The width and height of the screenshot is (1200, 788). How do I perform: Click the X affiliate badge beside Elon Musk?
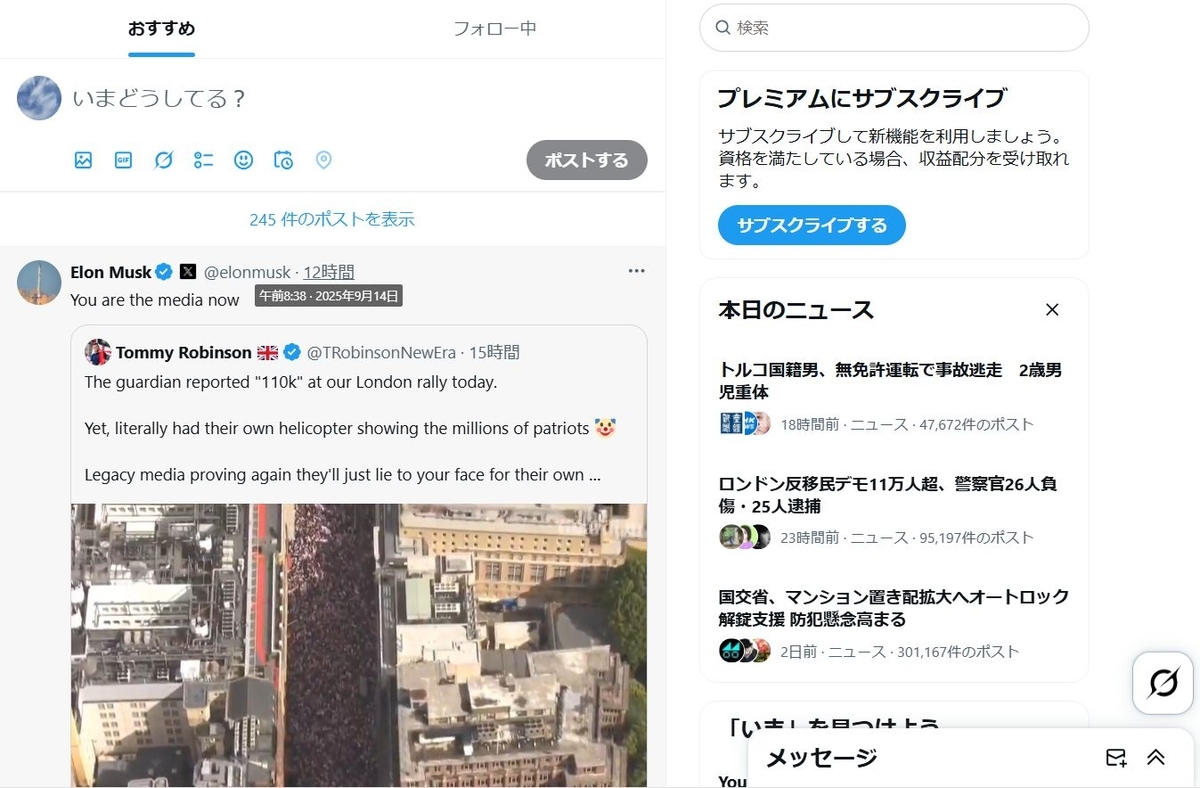click(x=188, y=272)
